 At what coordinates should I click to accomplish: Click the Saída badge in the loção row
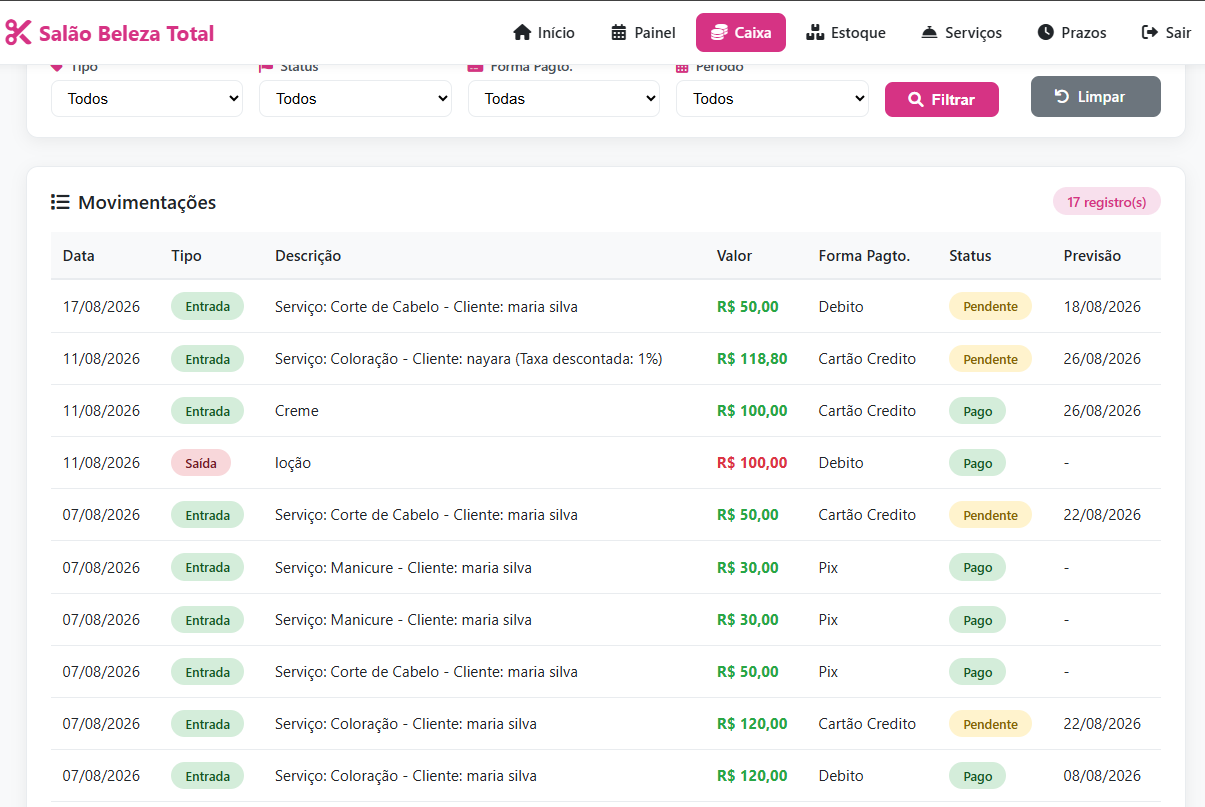201,463
